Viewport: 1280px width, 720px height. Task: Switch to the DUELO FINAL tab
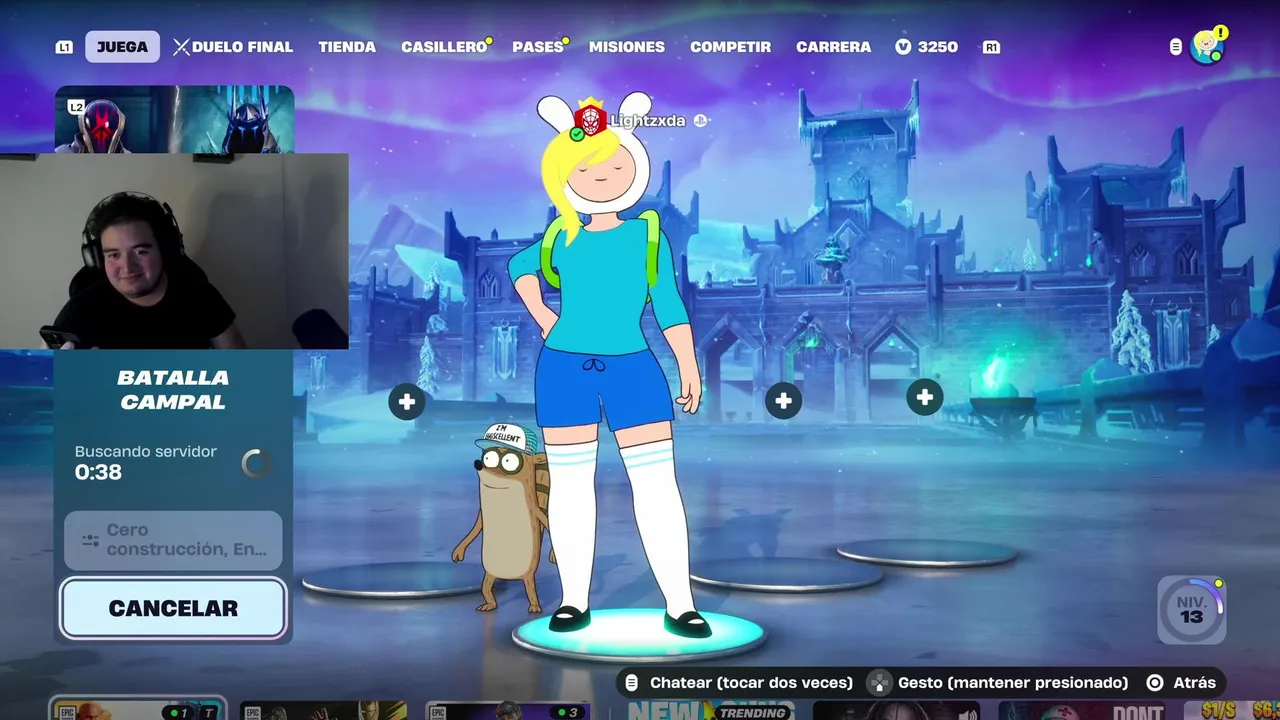tap(233, 47)
